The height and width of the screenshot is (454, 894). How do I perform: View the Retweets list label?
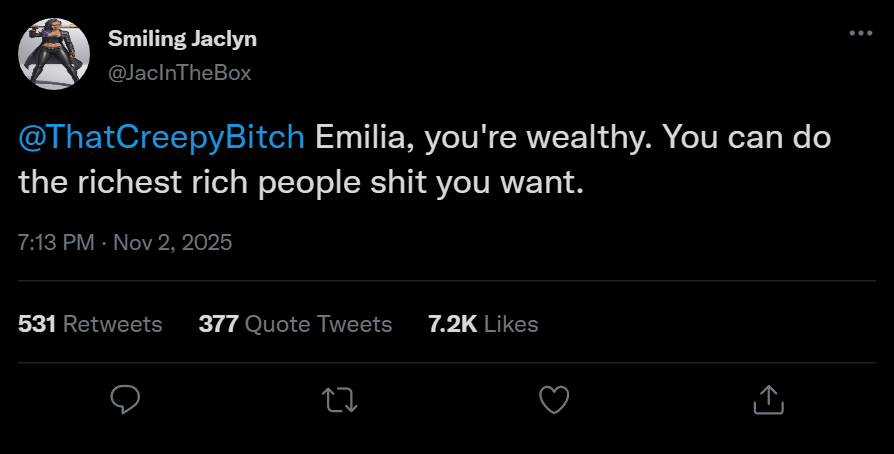[112, 324]
